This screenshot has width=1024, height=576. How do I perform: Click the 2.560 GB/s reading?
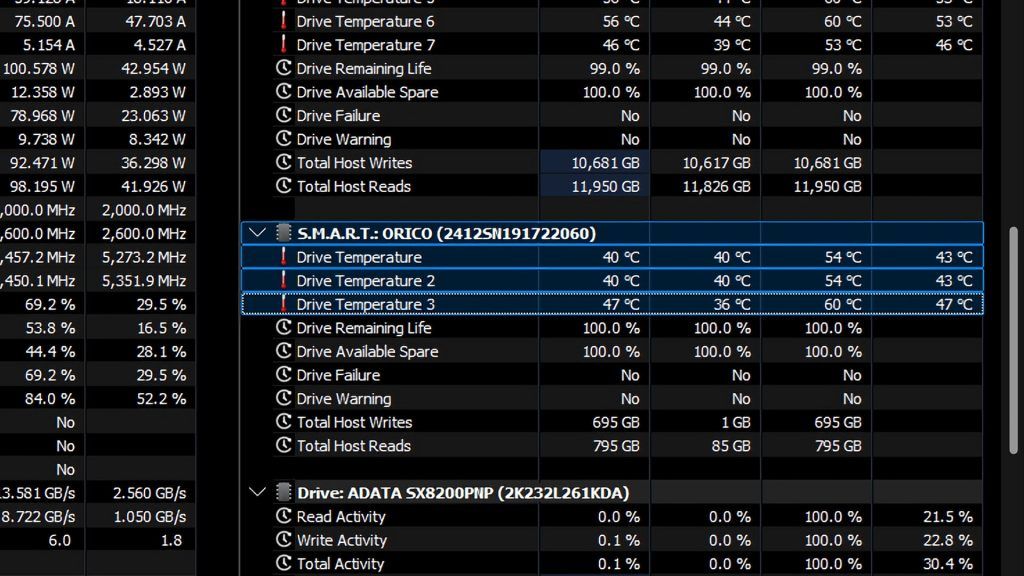[150, 493]
